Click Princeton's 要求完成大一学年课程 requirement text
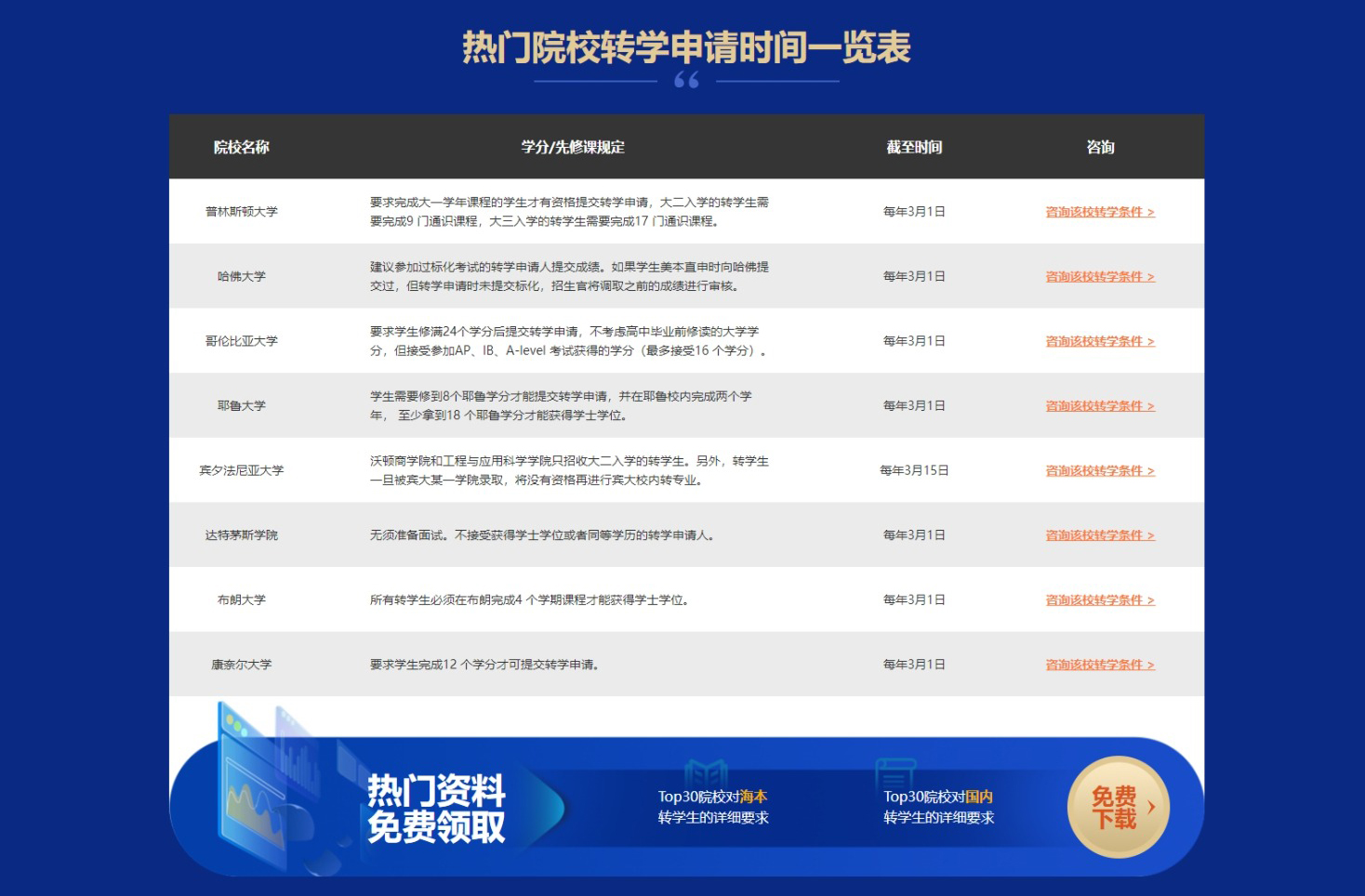The image size is (1365, 896). (569, 212)
